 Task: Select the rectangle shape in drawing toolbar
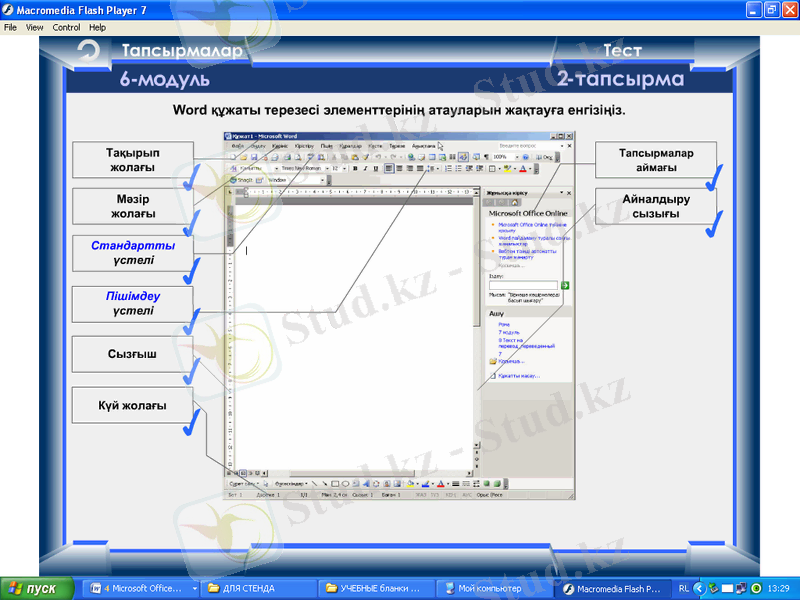click(335, 483)
